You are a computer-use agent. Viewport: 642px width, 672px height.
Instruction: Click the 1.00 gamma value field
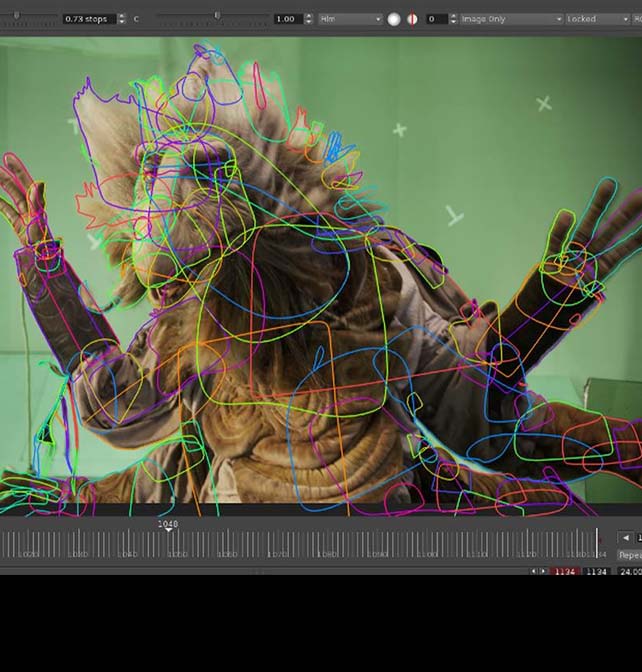[288, 19]
